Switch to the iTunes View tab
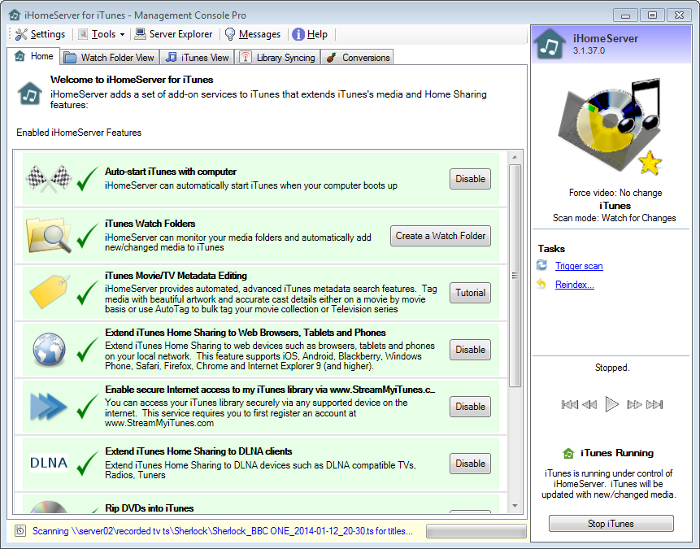Screen dimensions: 700x549 (197, 58)
